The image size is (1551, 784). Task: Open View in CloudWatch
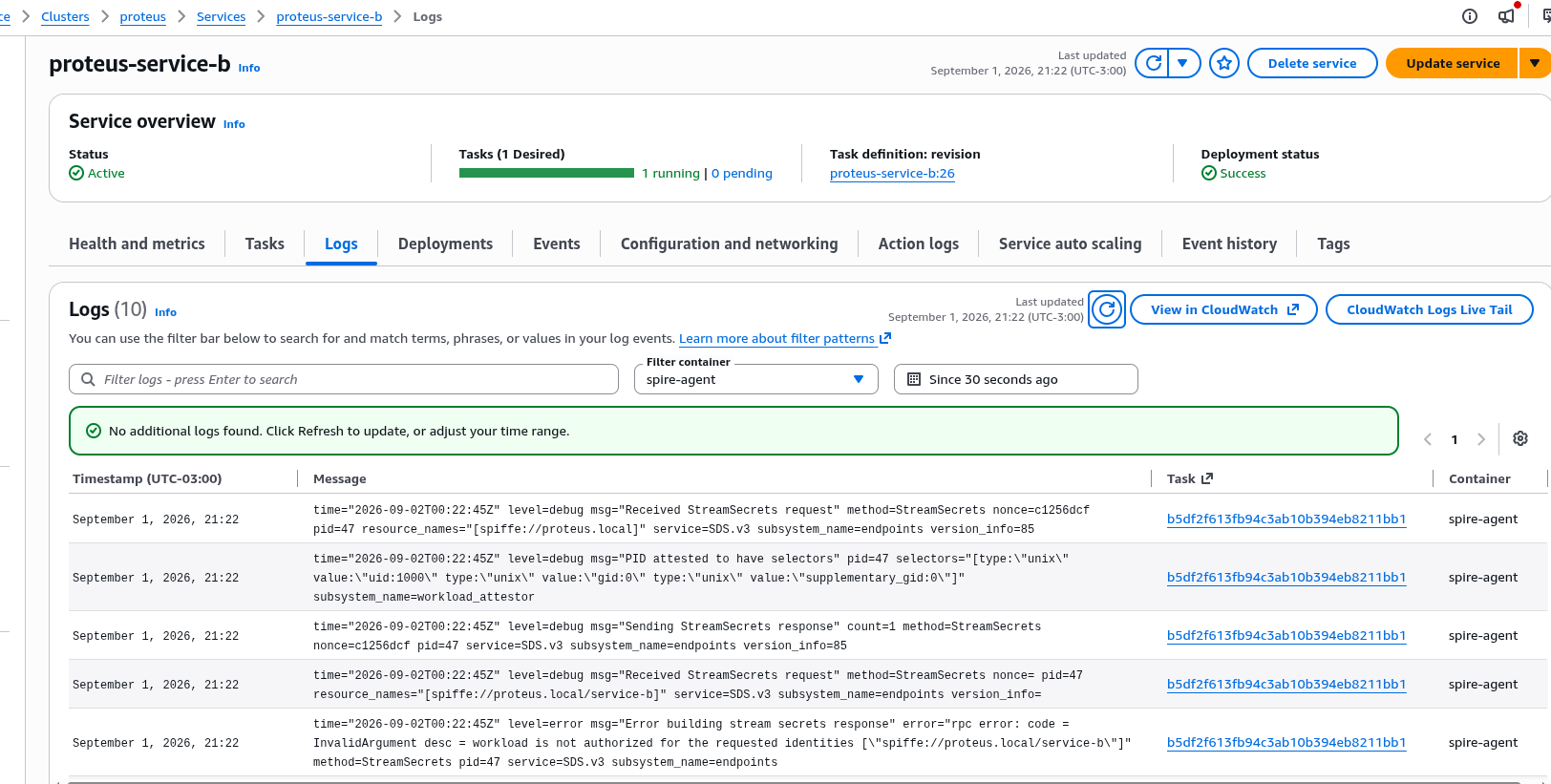(1223, 309)
